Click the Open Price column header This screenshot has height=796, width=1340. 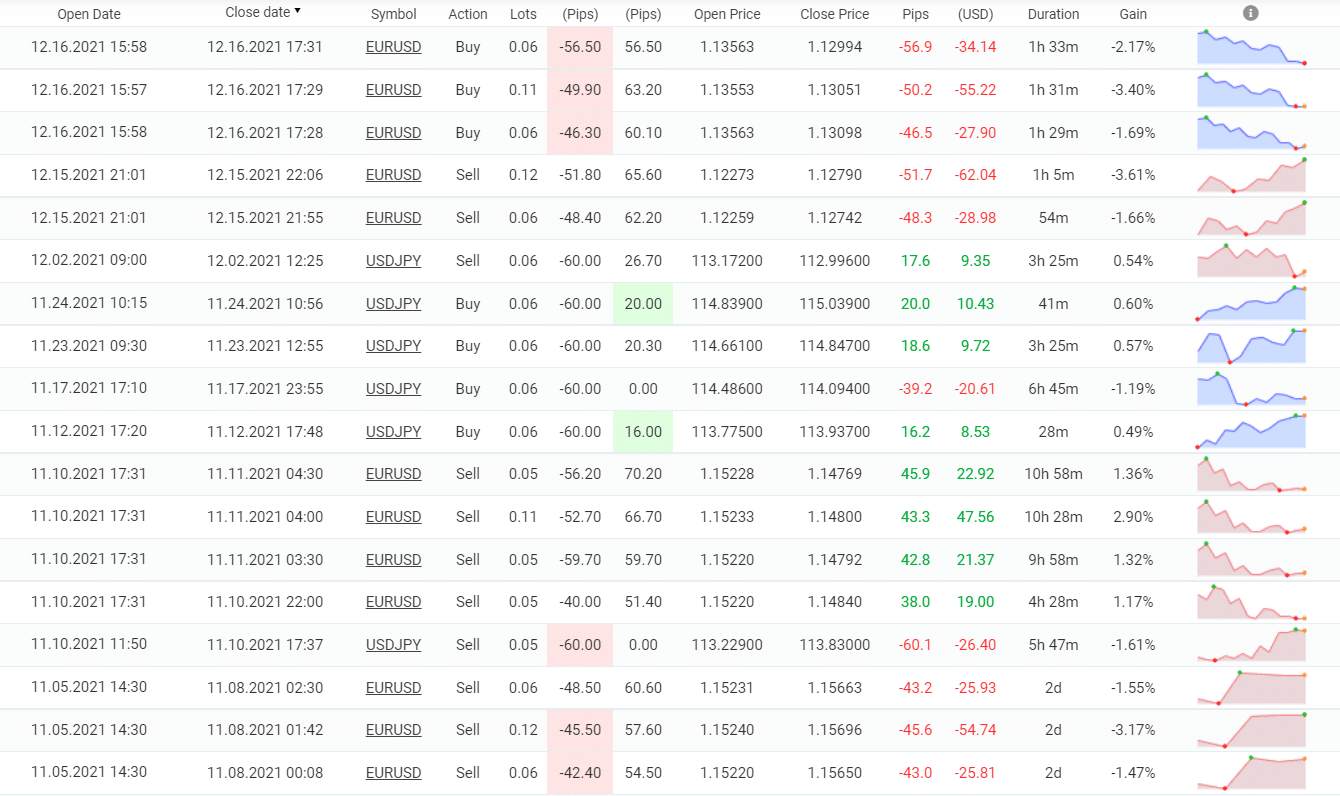pyautogui.click(x=727, y=14)
